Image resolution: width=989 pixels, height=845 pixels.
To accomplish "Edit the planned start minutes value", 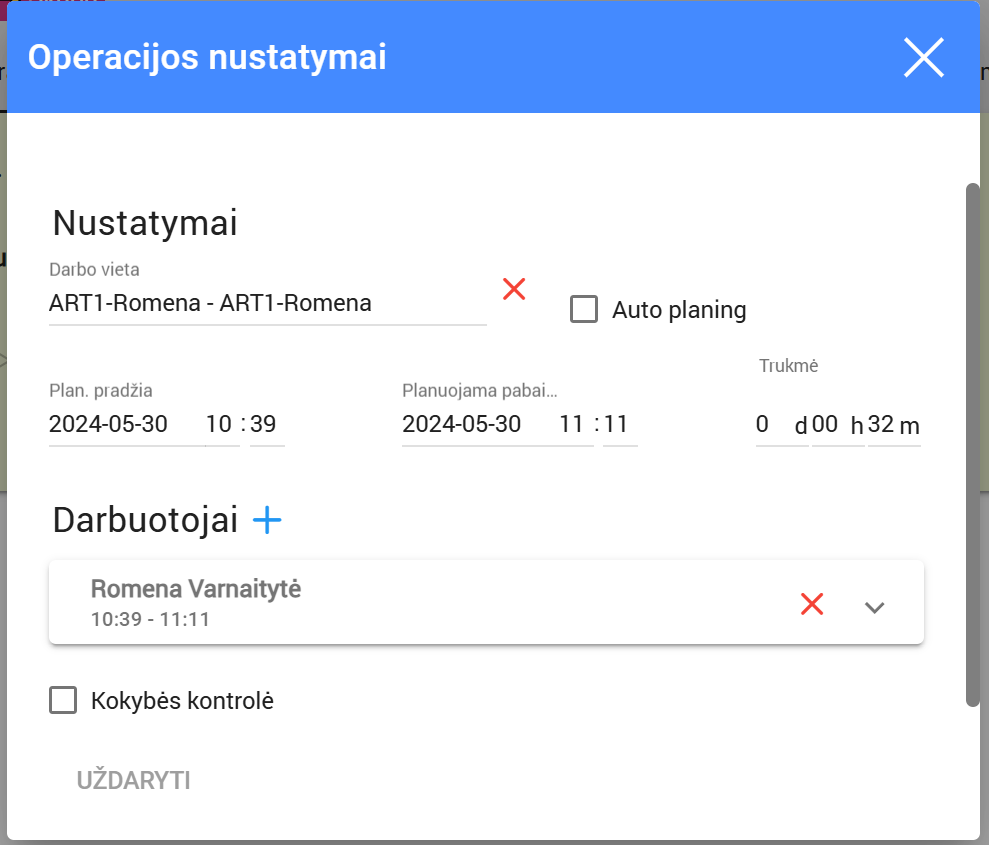I will pyautogui.click(x=265, y=424).
